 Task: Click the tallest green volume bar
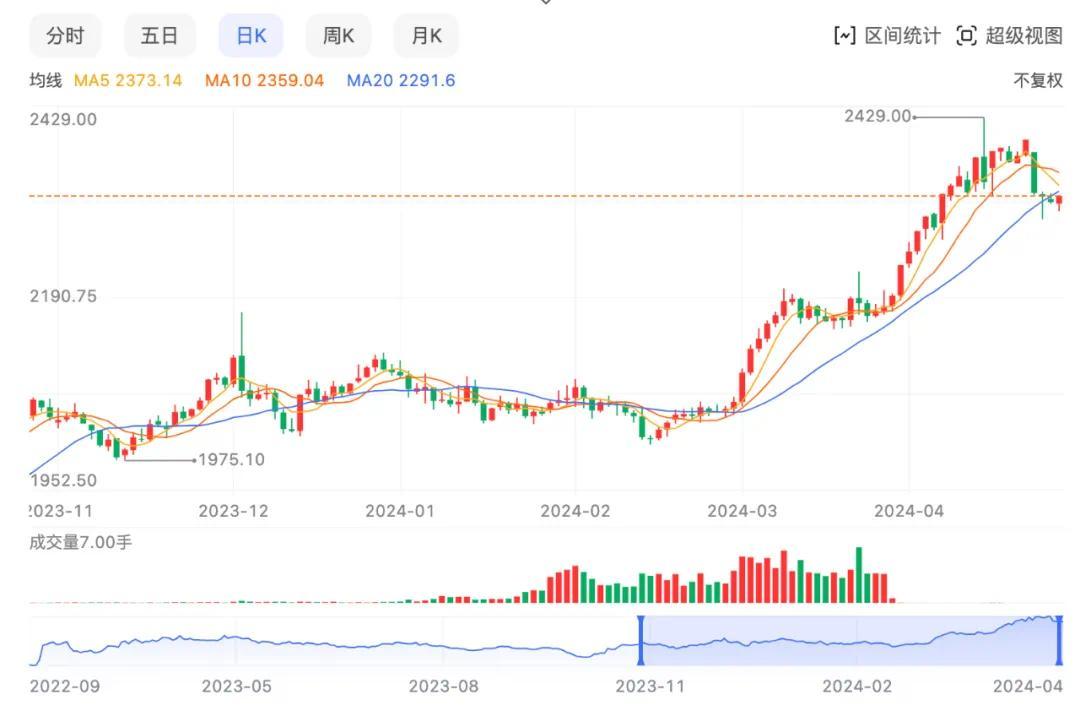pos(858,575)
